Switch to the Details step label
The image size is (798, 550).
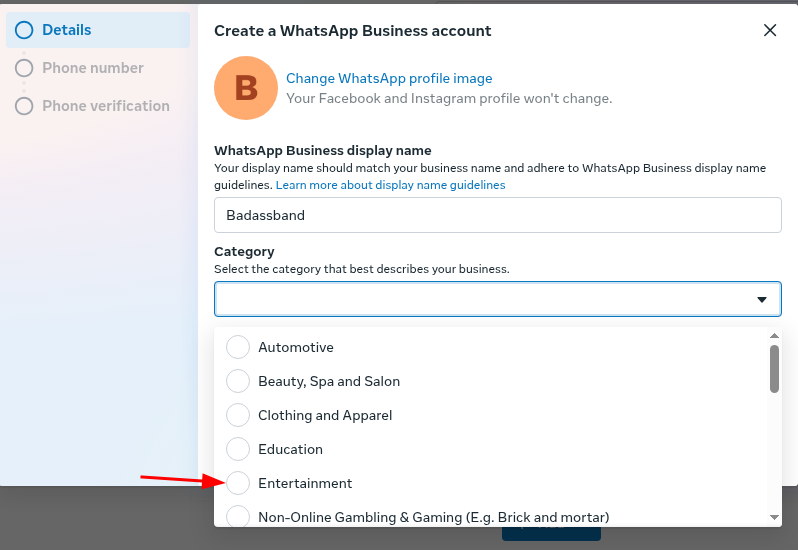66,30
